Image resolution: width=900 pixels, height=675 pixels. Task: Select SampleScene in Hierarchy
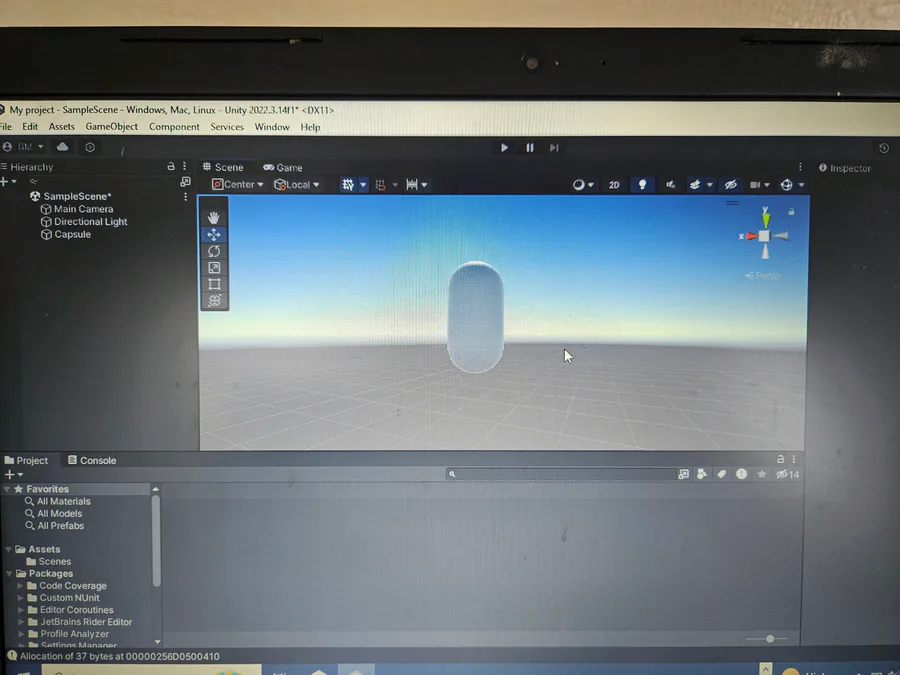77,196
